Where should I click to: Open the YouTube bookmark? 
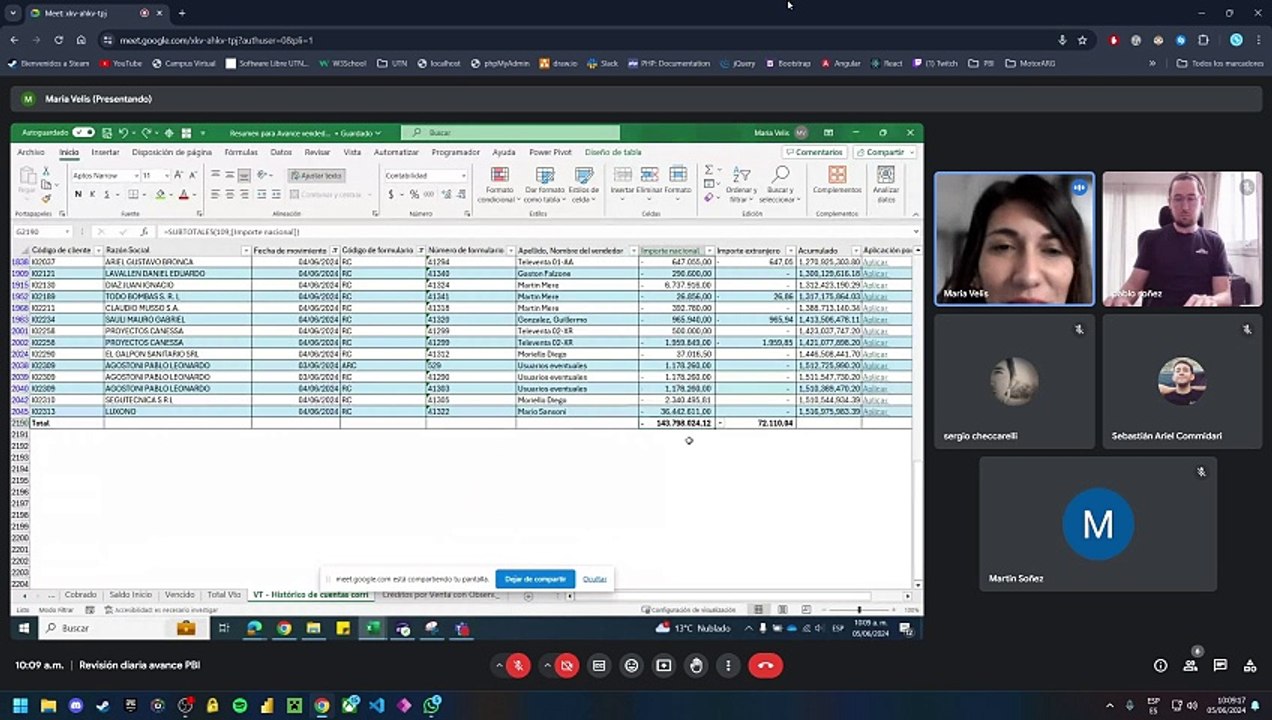pos(121,63)
